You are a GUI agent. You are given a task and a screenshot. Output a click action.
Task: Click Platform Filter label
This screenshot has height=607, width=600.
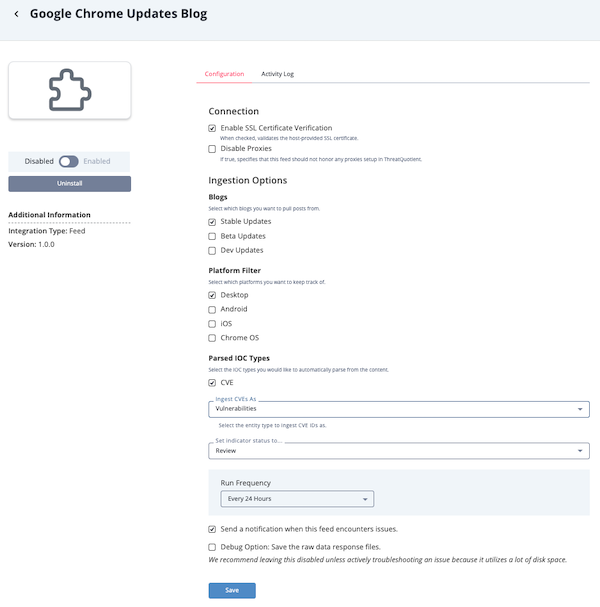[235, 270]
